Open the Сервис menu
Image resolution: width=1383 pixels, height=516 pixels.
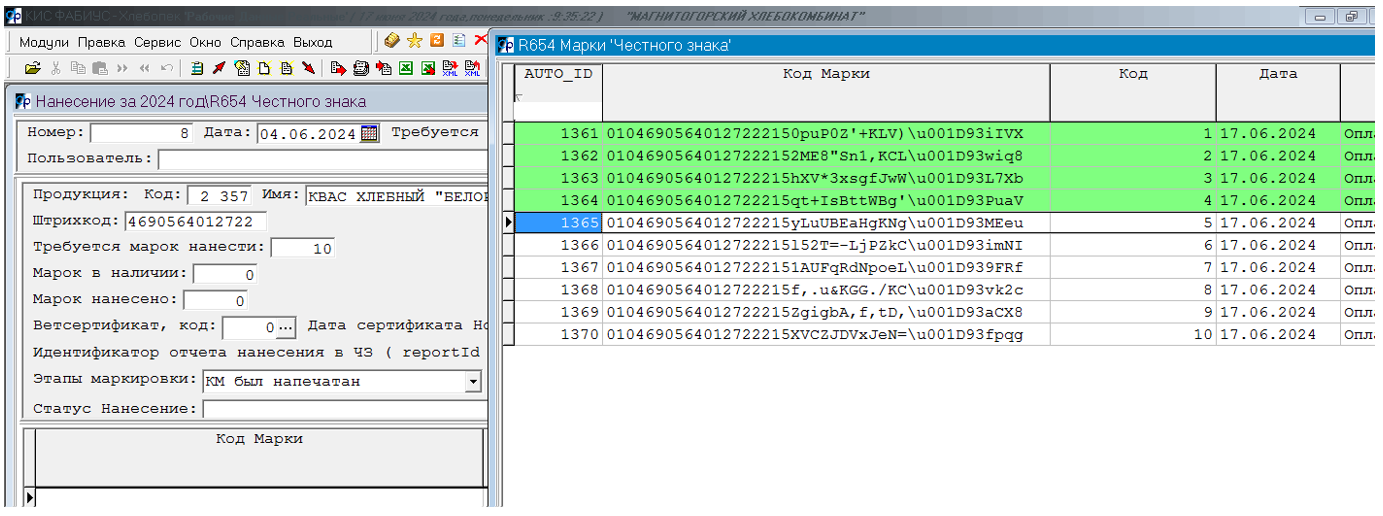click(157, 42)
